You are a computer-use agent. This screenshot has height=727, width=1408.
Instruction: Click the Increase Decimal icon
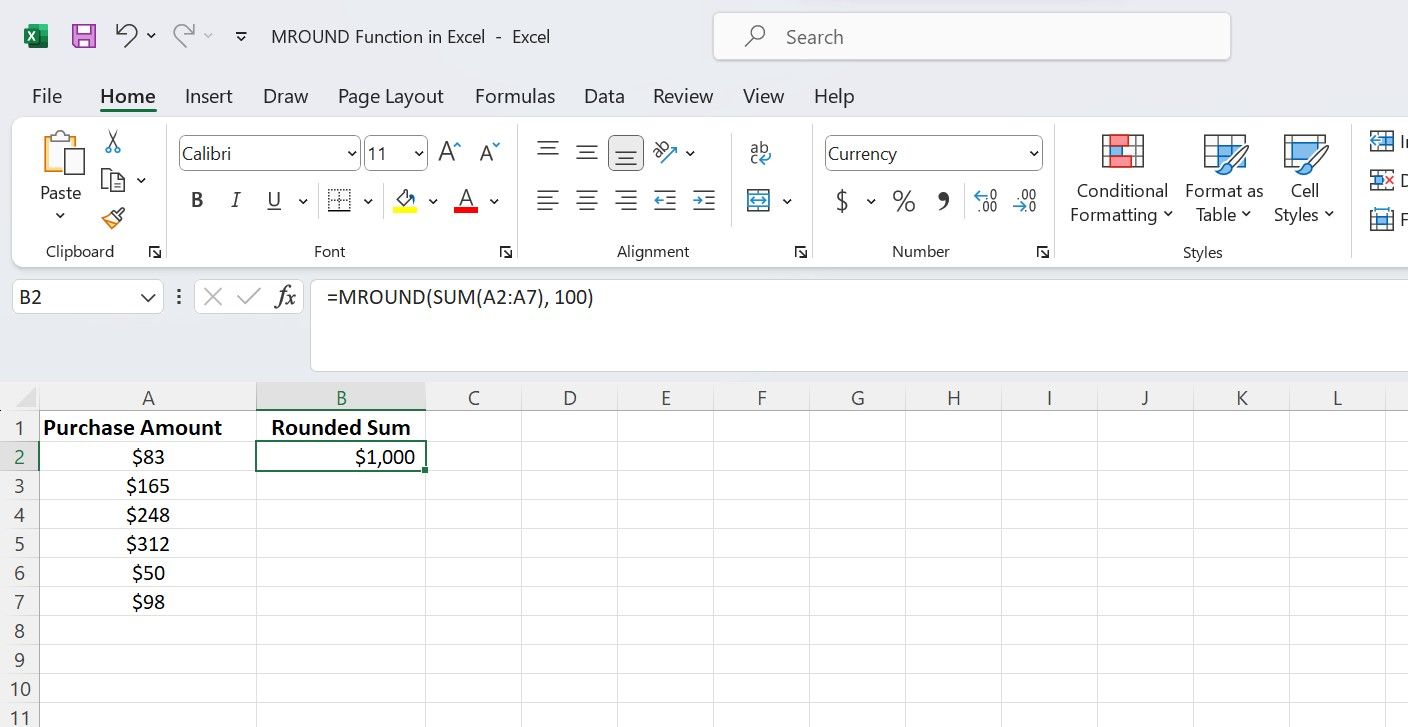(985, 200)
